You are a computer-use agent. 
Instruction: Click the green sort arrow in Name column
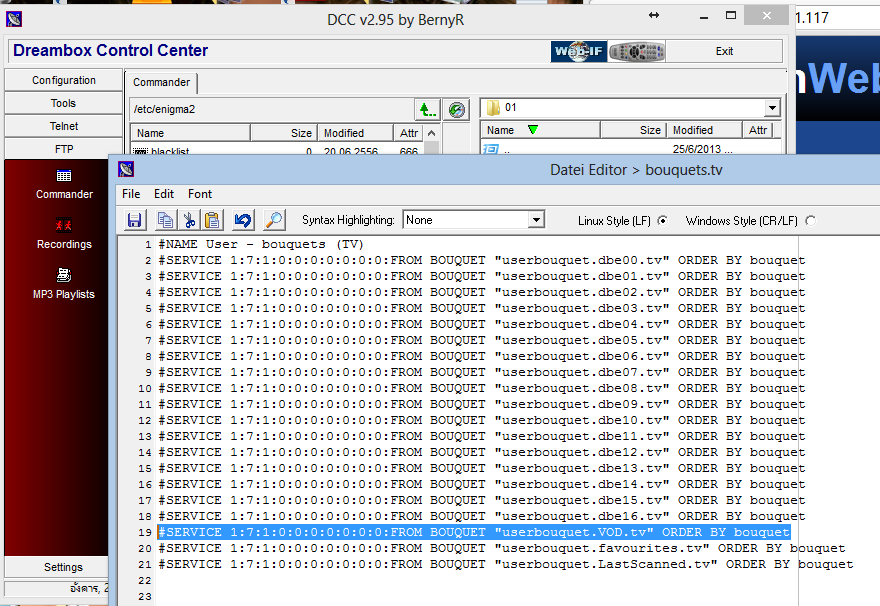(533, 130)
